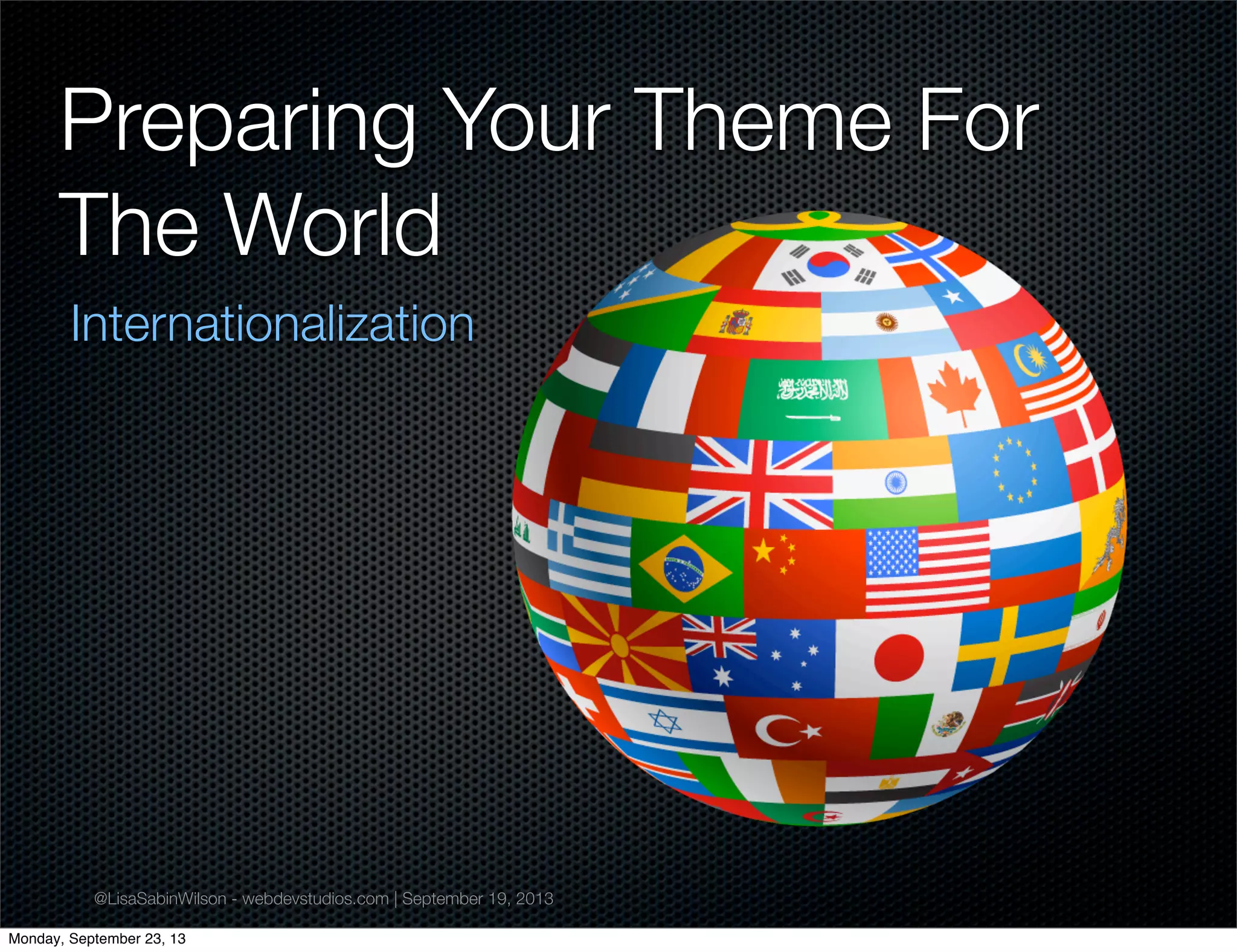The width and height of the screenshot is (1237, 952).
Task: Click the Japan flag with red circle
Action: click(898, 657)
